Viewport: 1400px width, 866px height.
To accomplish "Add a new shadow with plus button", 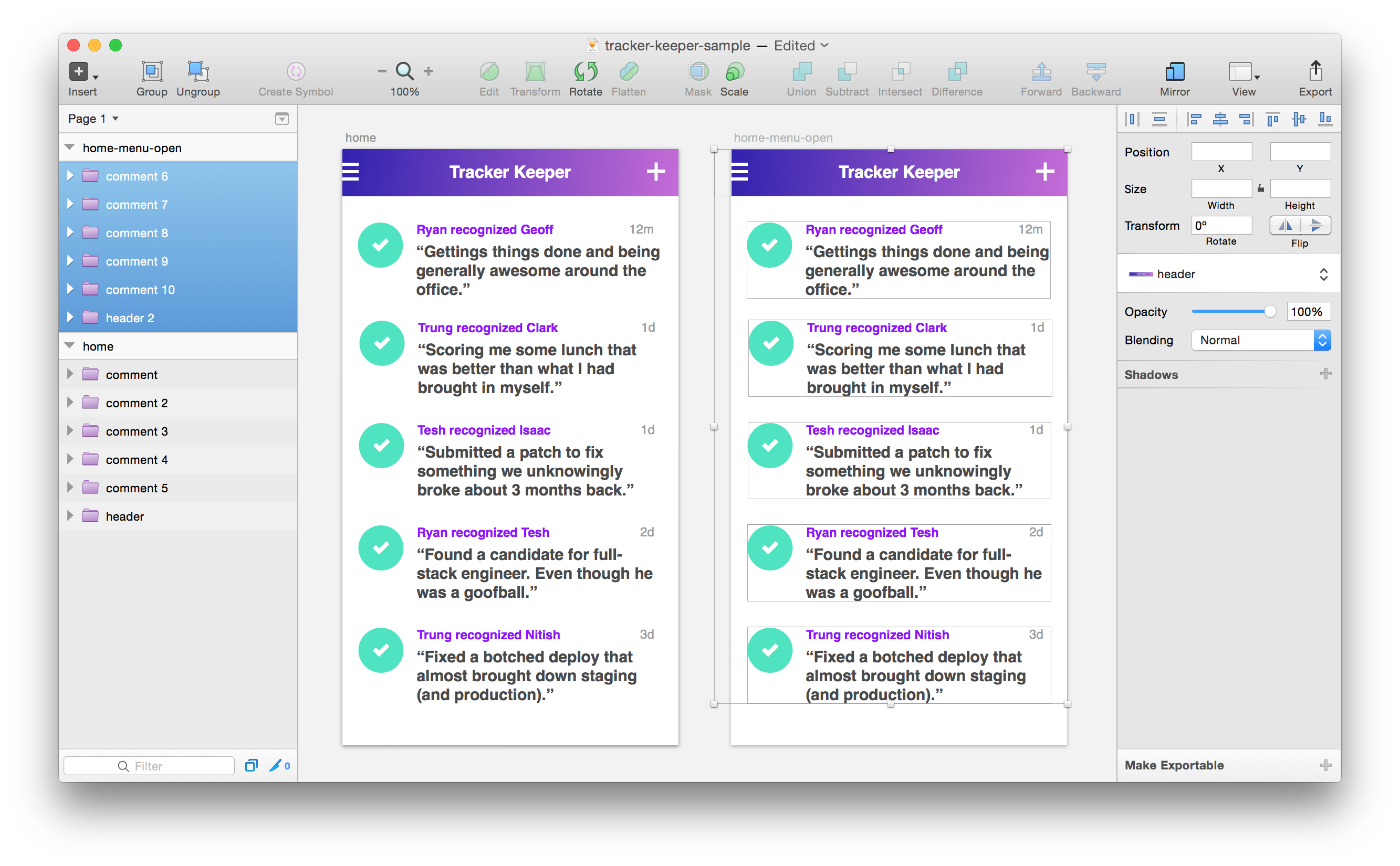I will point(1325,375).
